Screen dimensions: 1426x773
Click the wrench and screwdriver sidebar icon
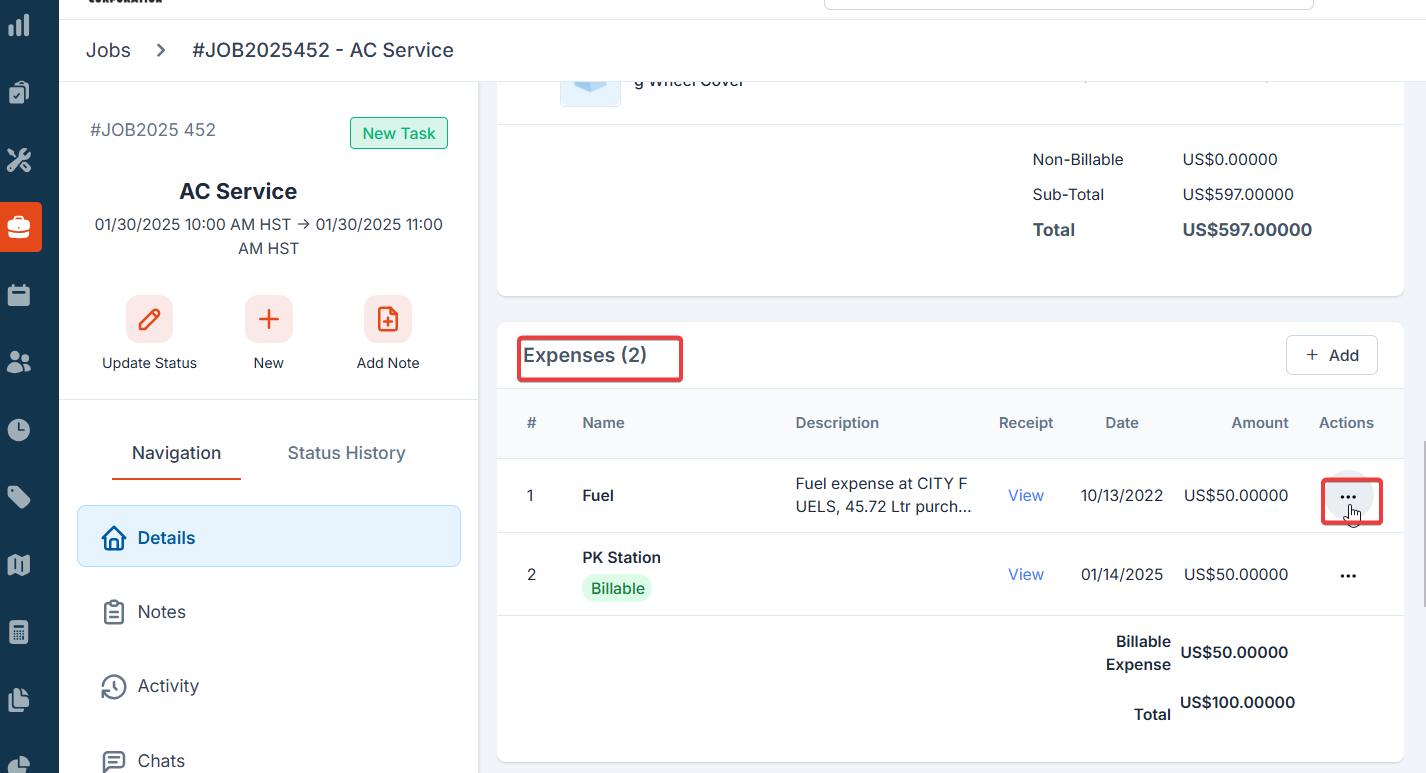point(19,160)
